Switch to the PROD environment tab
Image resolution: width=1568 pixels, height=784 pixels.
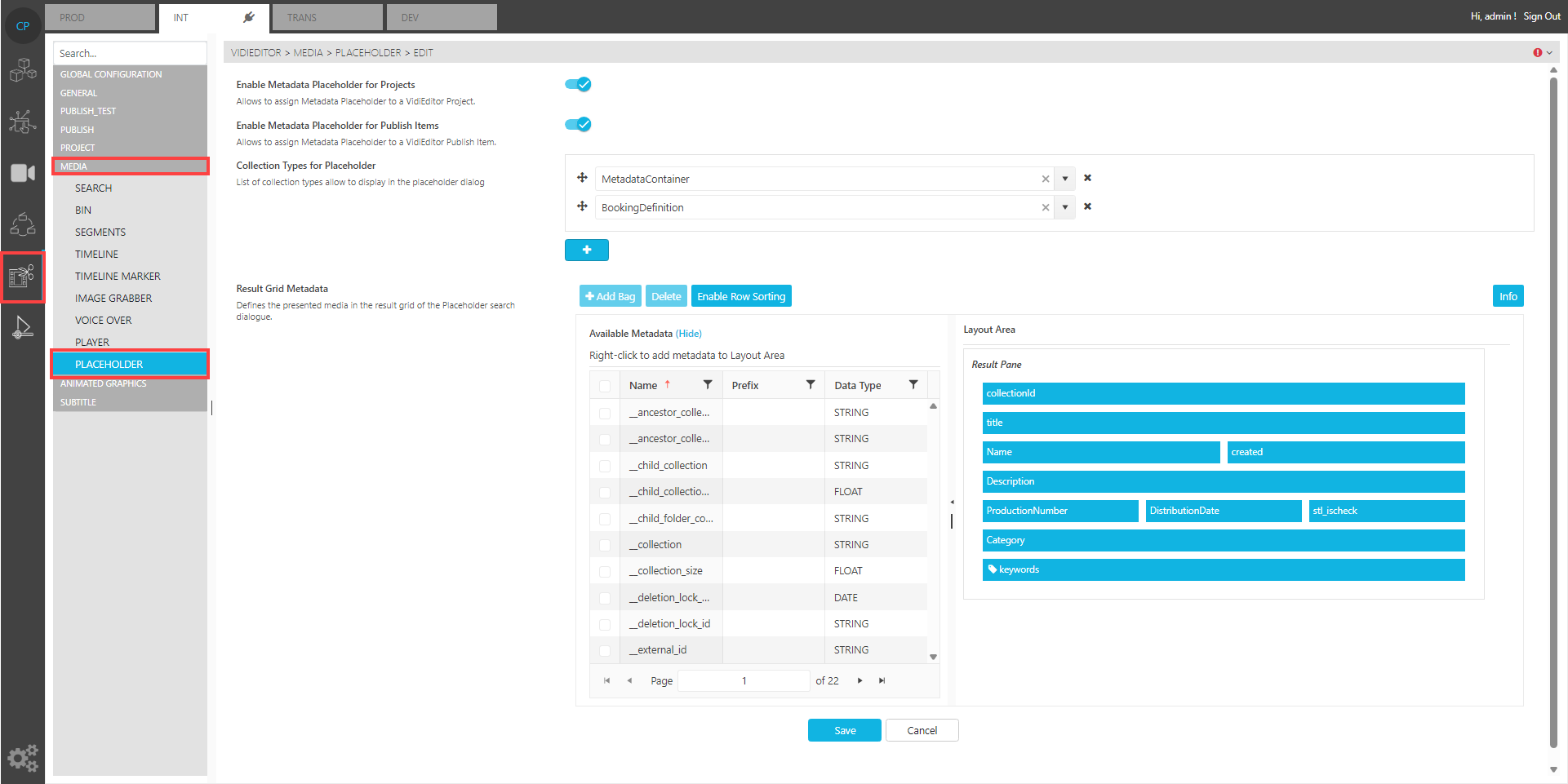[x=100, y=17]
